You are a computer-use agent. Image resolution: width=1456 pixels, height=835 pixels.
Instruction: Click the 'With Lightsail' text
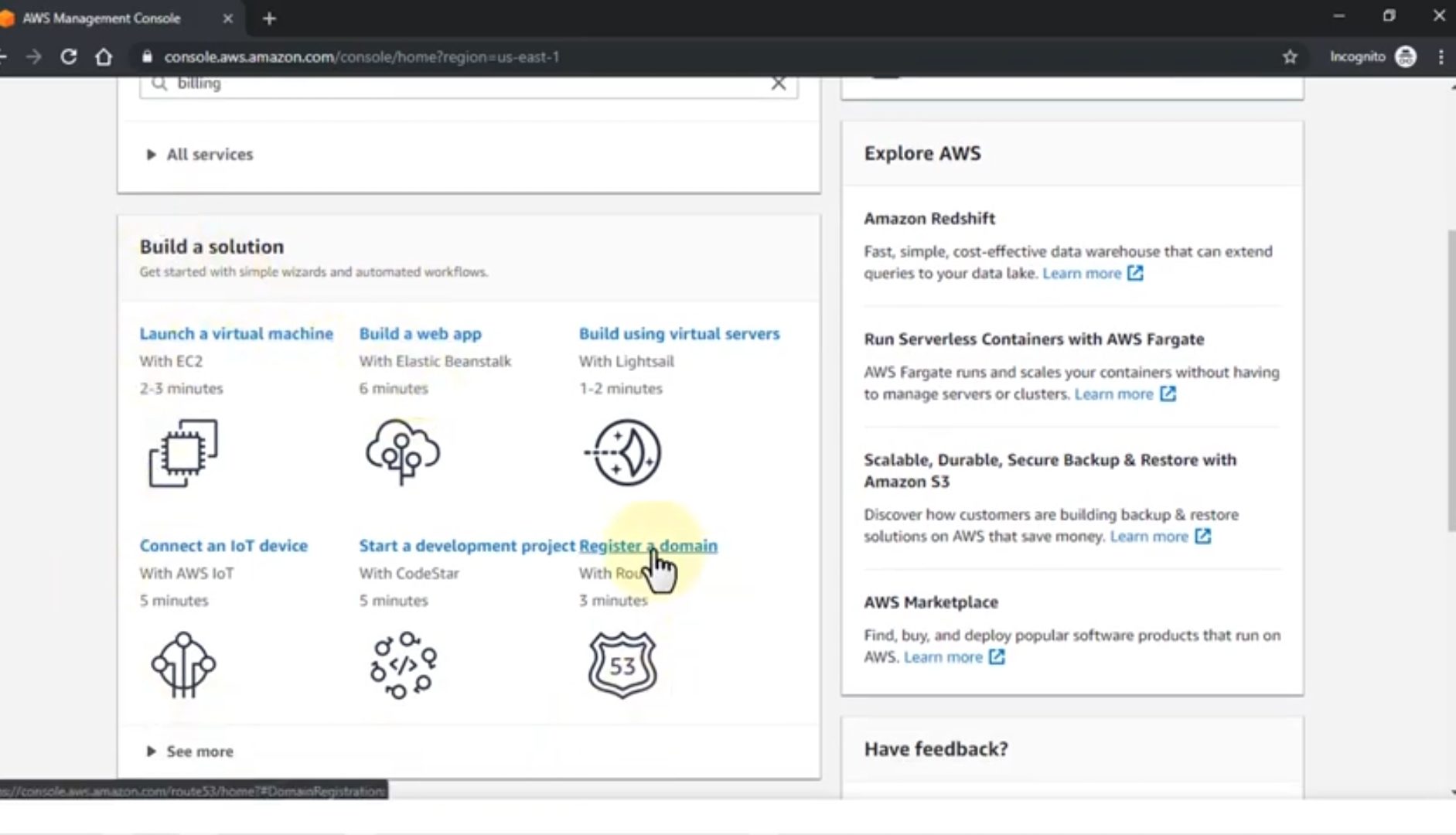click(x=626, y=361)
